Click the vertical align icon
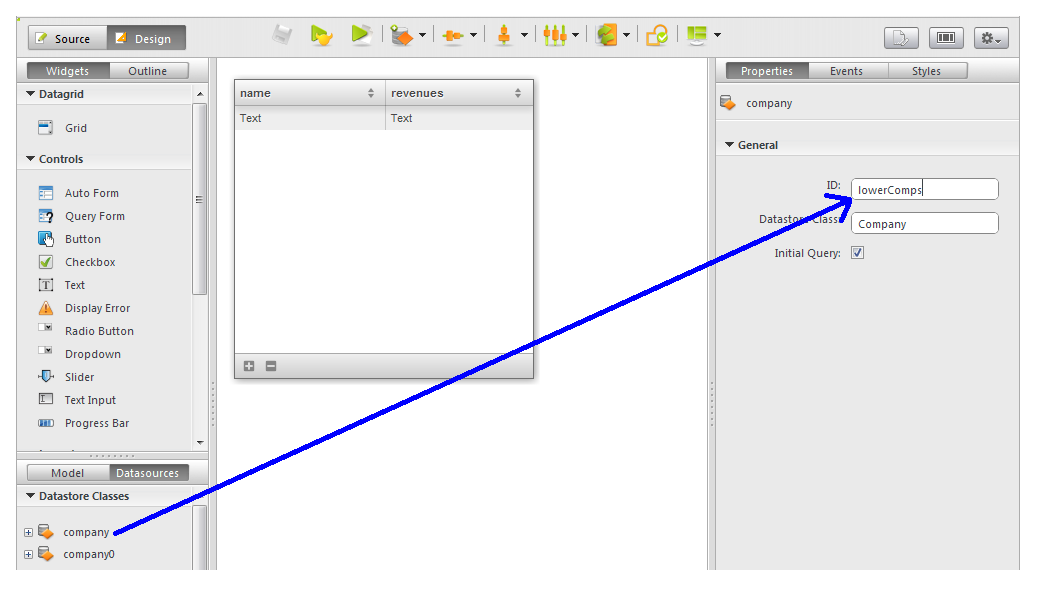The height and width of the screenshot is (589, 1049). pos(504,35)
